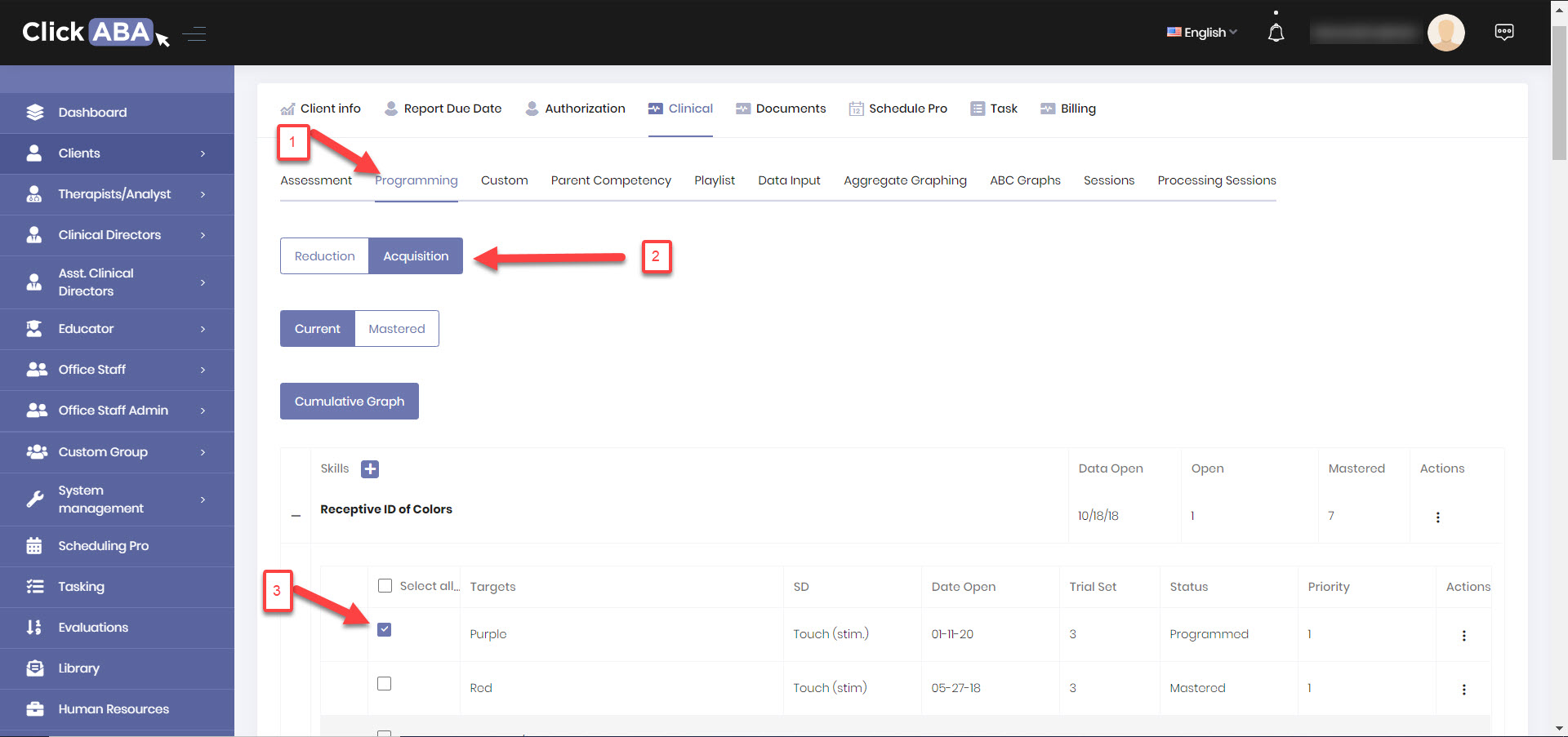Expand the Clients submenu chevron
This screenshot has width=1568, height=737.
coord(203,153)
